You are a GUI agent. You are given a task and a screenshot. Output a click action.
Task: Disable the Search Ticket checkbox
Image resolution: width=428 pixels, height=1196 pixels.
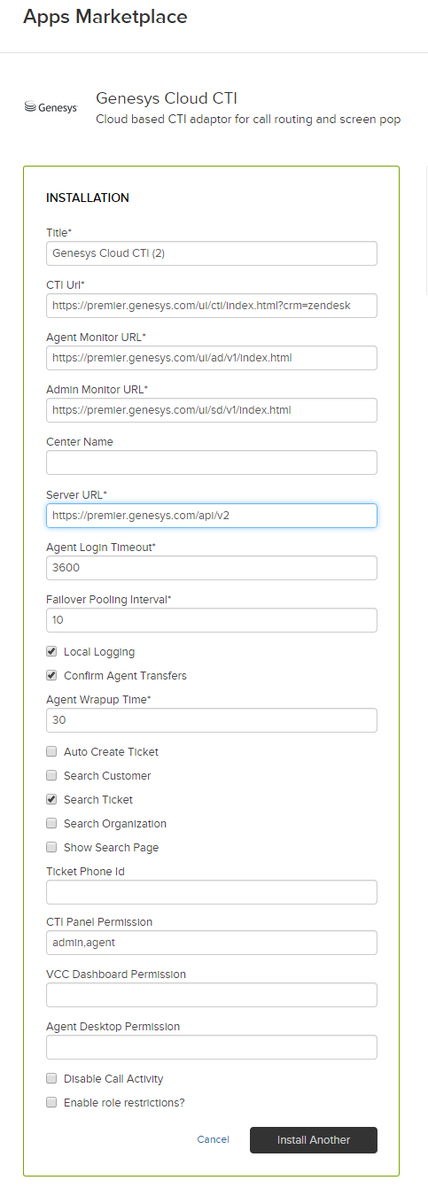coord(52,800)
